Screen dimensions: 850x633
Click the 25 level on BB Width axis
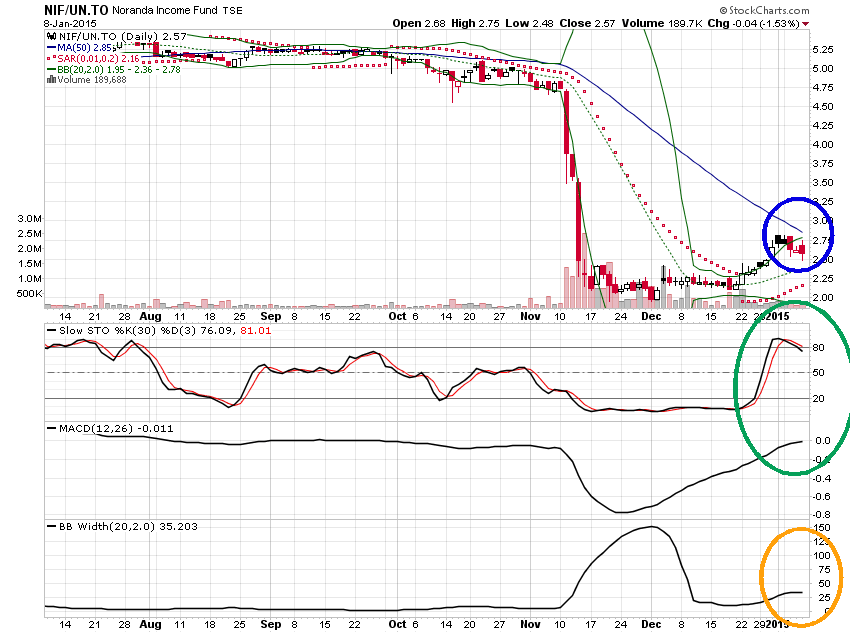(824, 597)
